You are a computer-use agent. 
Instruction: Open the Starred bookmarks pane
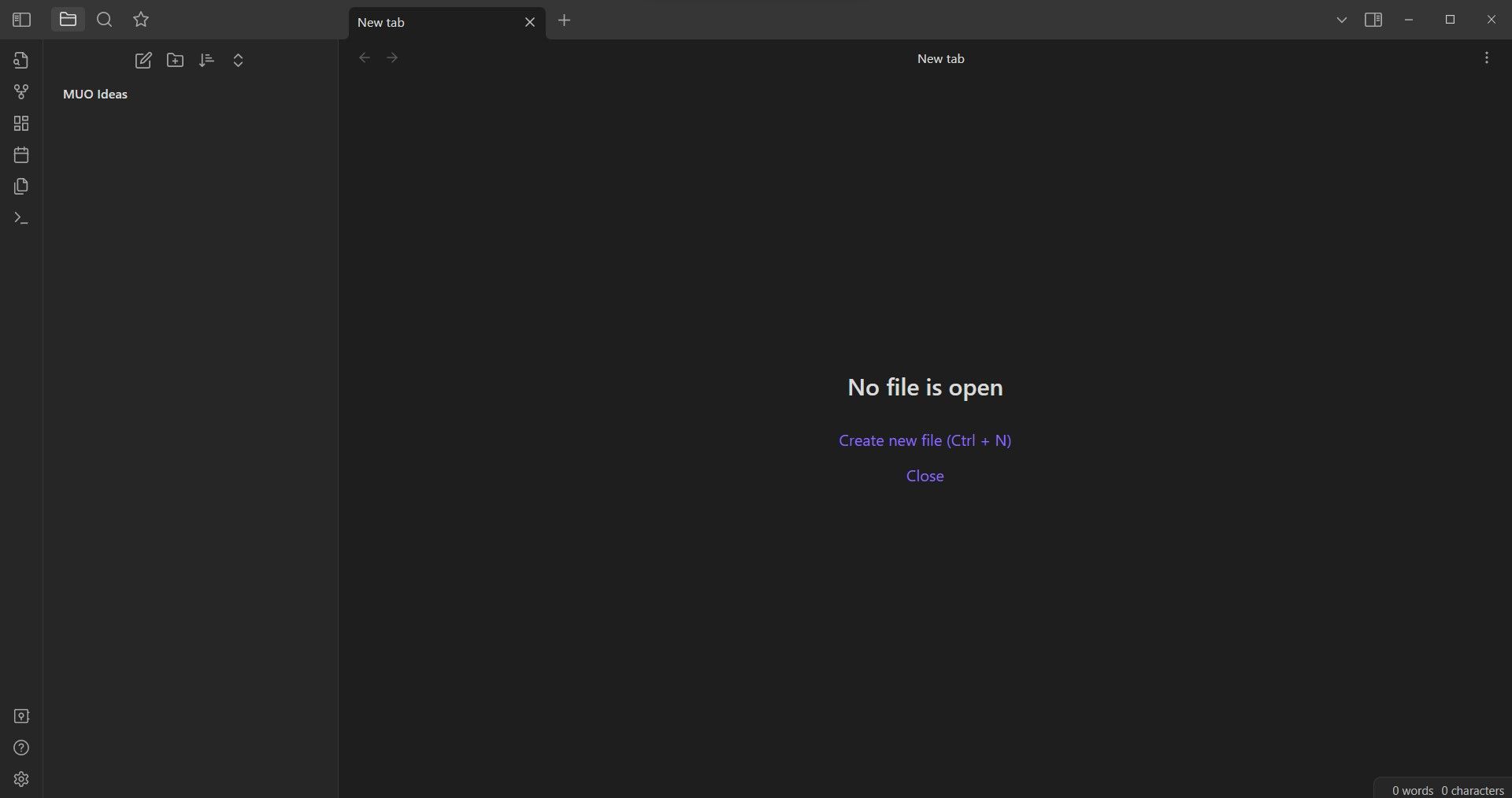[141, 20]
